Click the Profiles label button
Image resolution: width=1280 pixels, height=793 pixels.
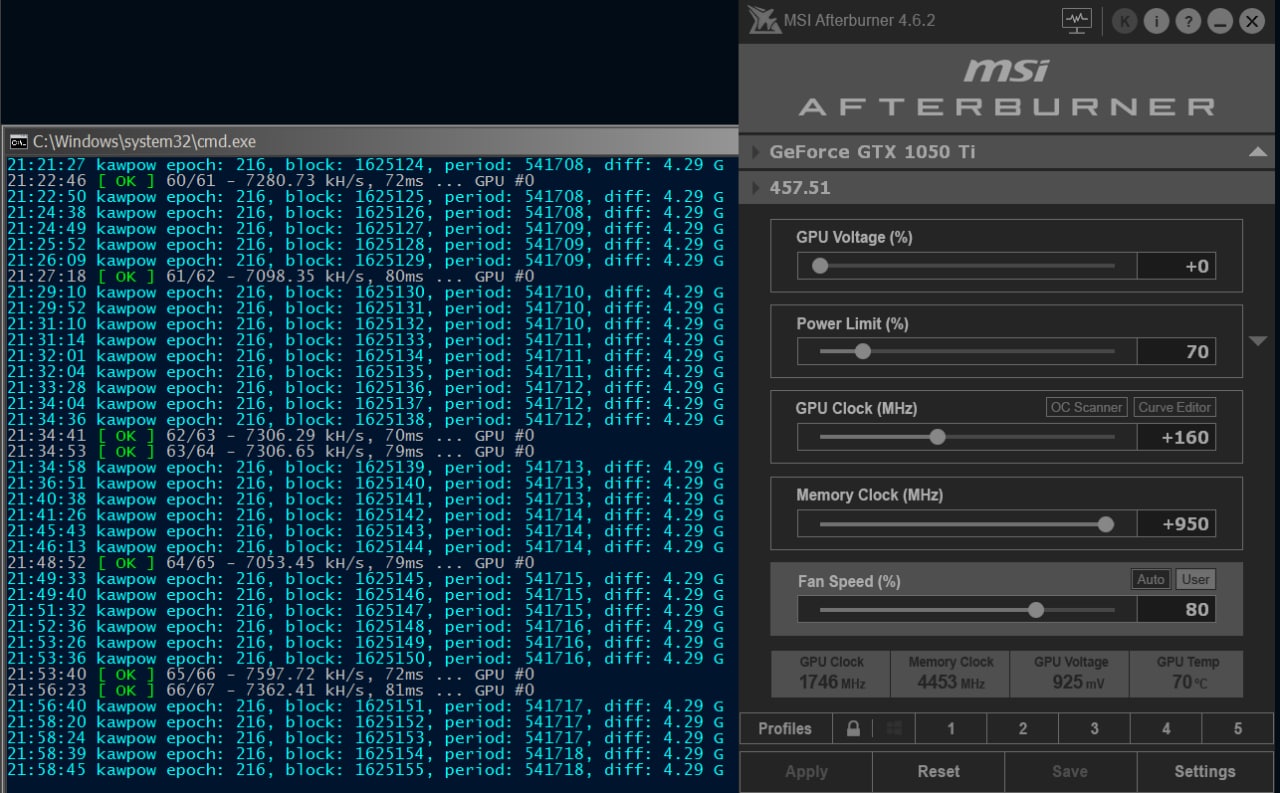785,728
